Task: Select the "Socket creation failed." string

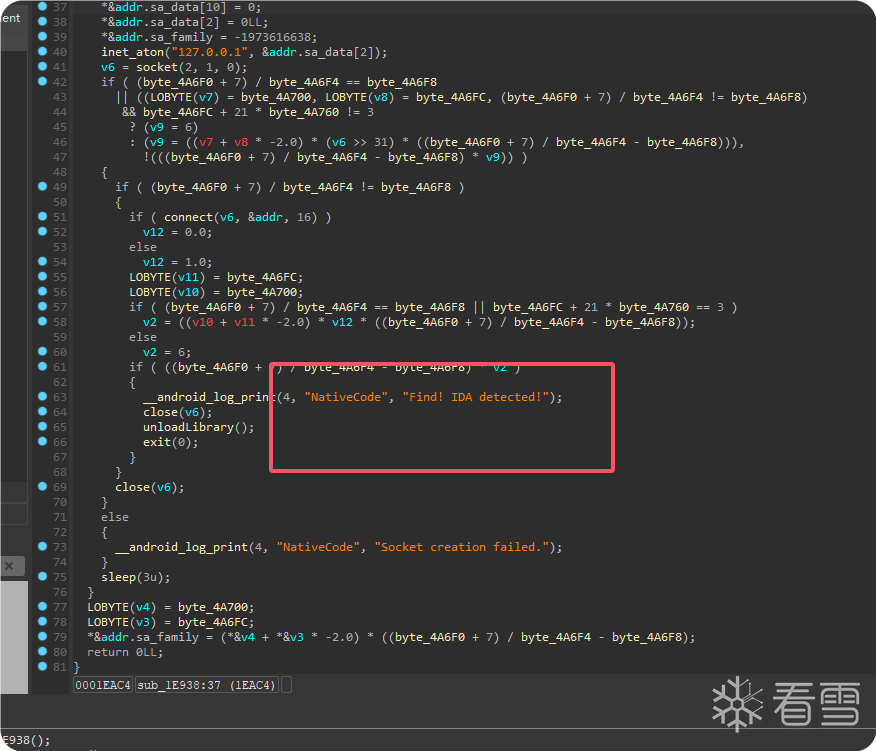Action: pos(461,547)
